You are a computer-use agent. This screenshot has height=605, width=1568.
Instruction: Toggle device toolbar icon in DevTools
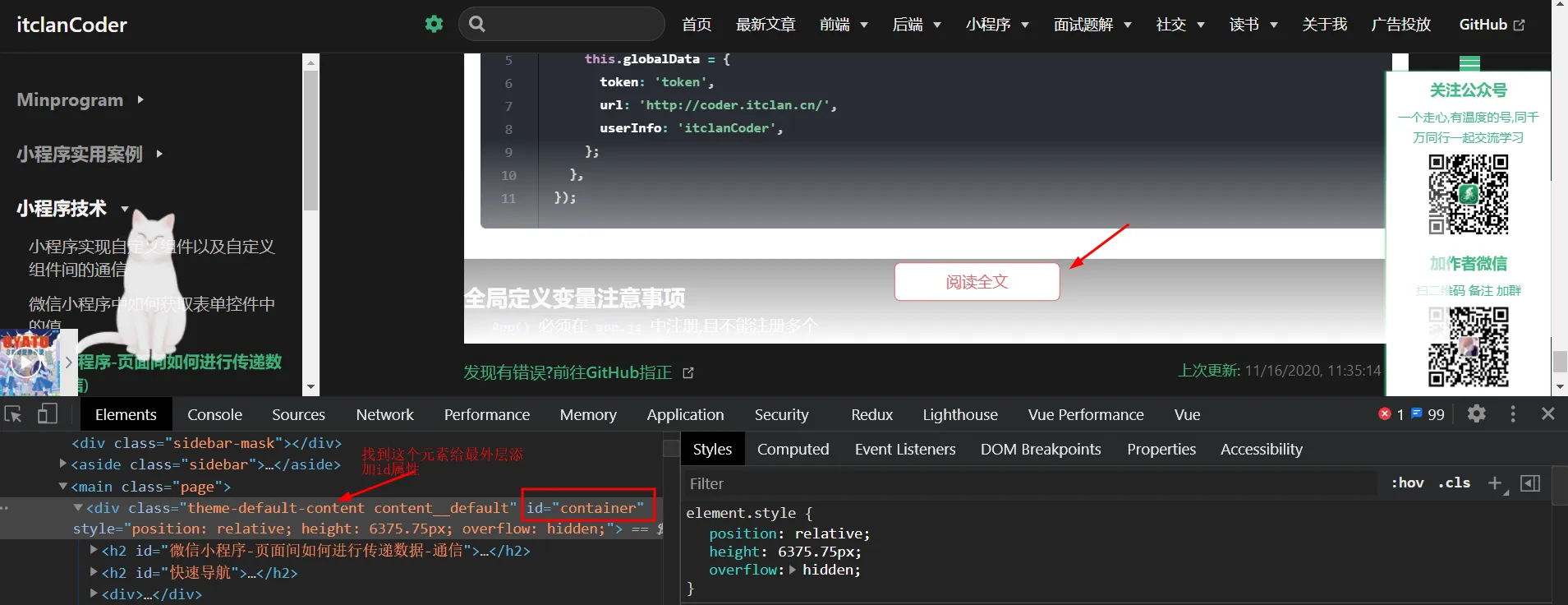(x=48, y=414)
